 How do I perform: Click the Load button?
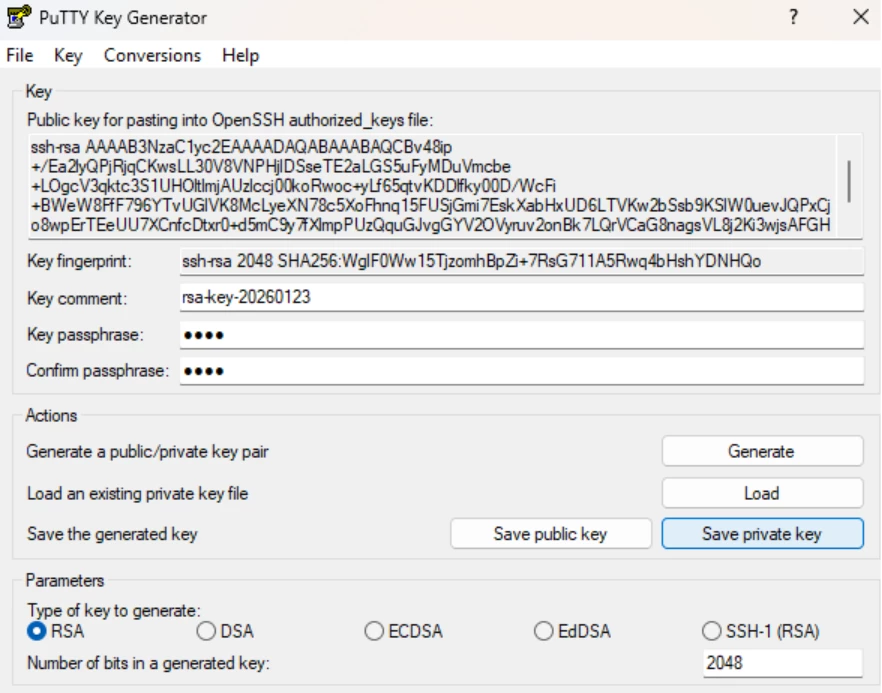point(762,493)
